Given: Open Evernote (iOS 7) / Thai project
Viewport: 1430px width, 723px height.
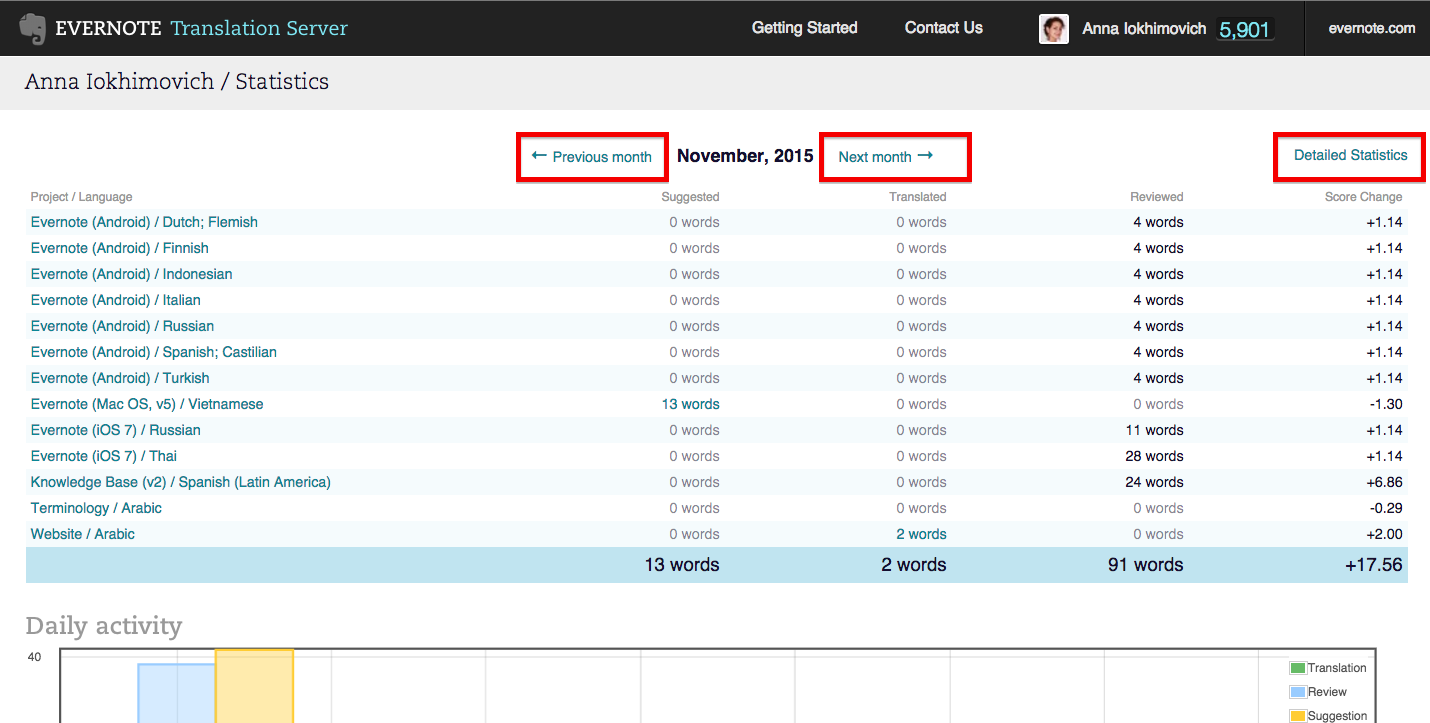Looking at the screenshot, I should pos(103,456).
